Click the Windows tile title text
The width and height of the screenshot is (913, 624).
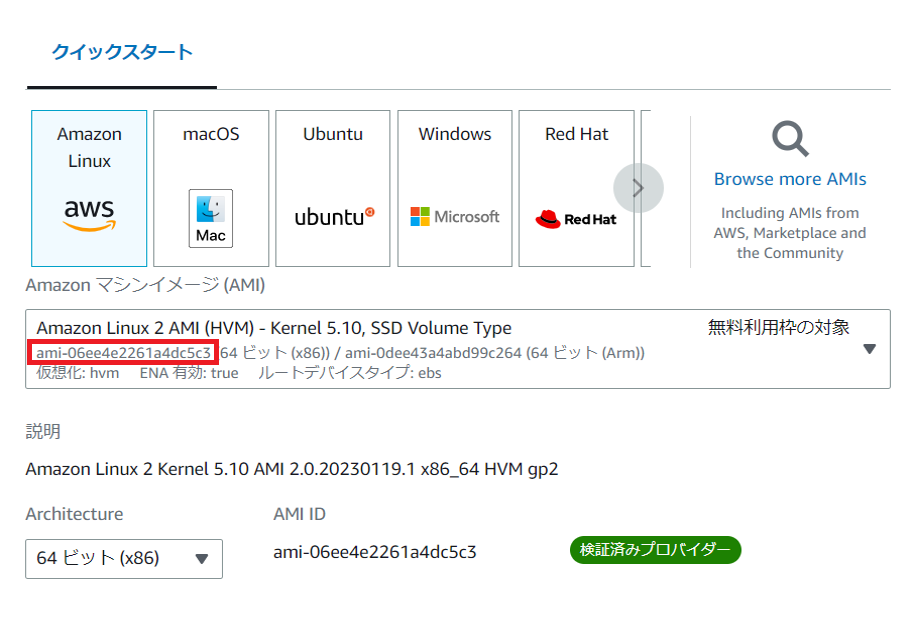click(455, 134)
